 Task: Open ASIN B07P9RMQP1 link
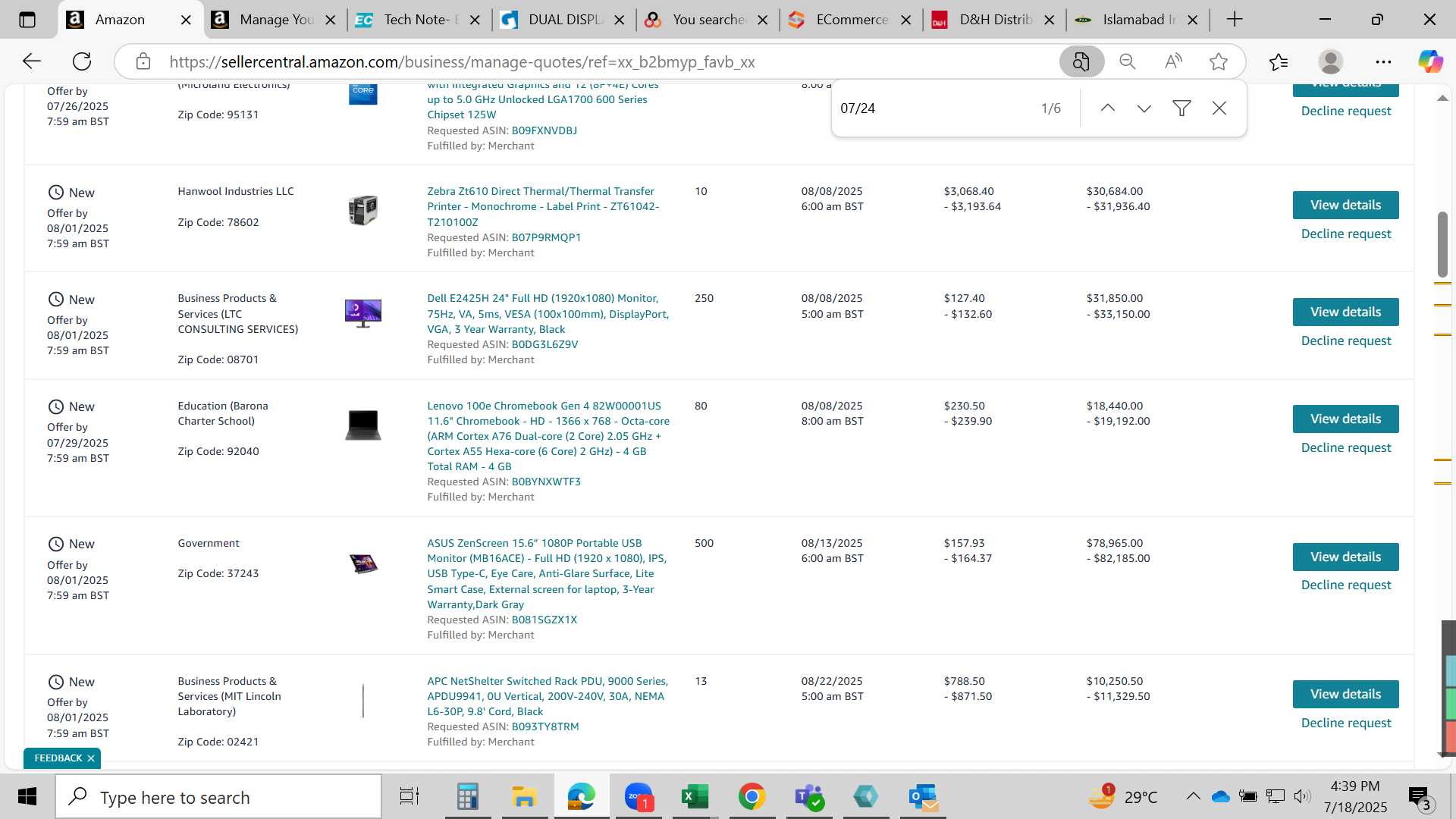(x=546, y=237)
